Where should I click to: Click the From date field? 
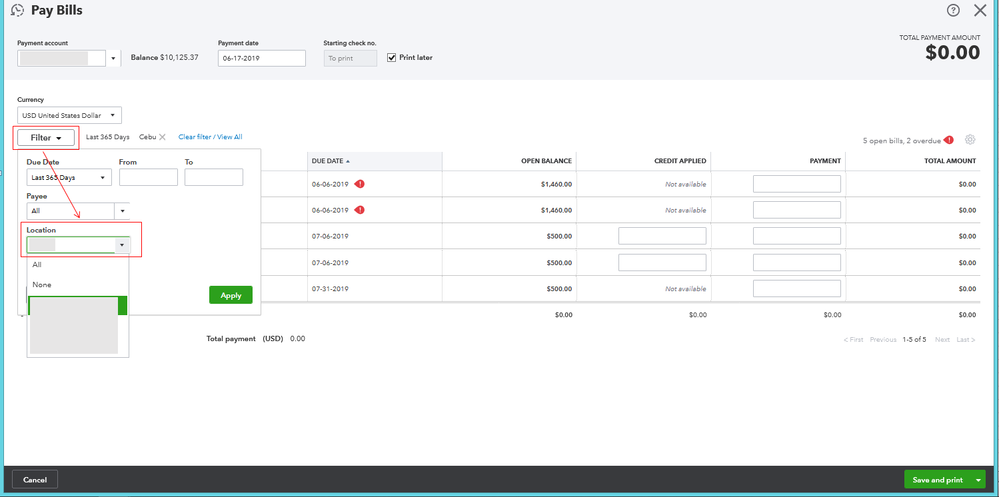coord(148,177)
